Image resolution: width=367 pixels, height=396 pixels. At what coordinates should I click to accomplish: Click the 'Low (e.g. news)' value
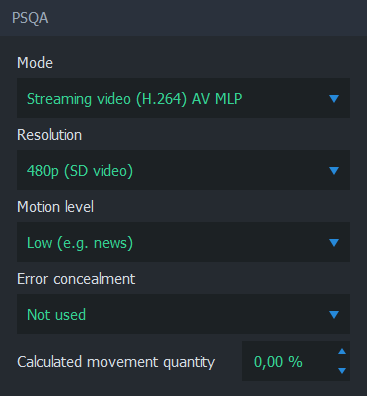click(x=80, y=243)
